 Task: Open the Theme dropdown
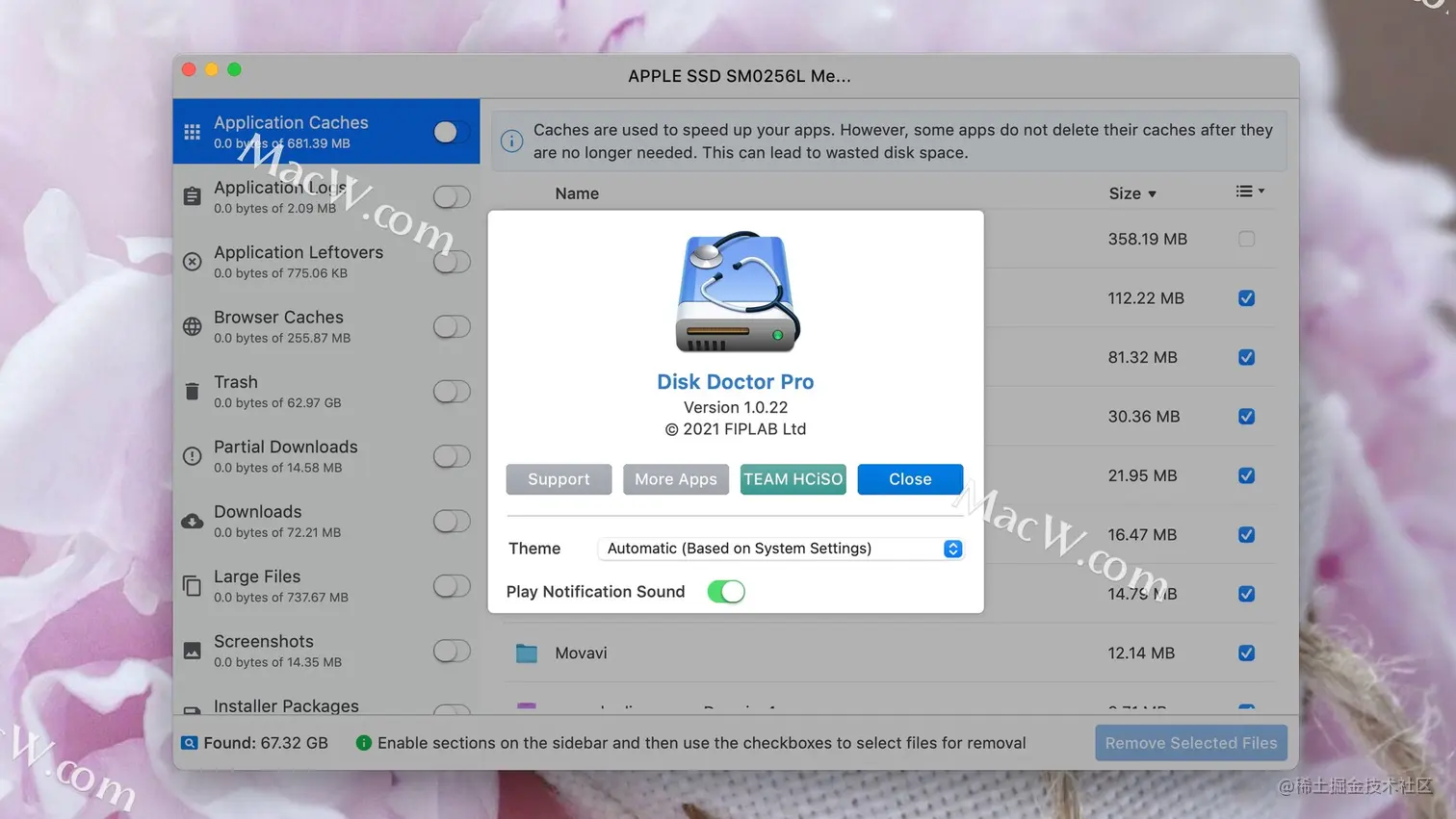780,549
